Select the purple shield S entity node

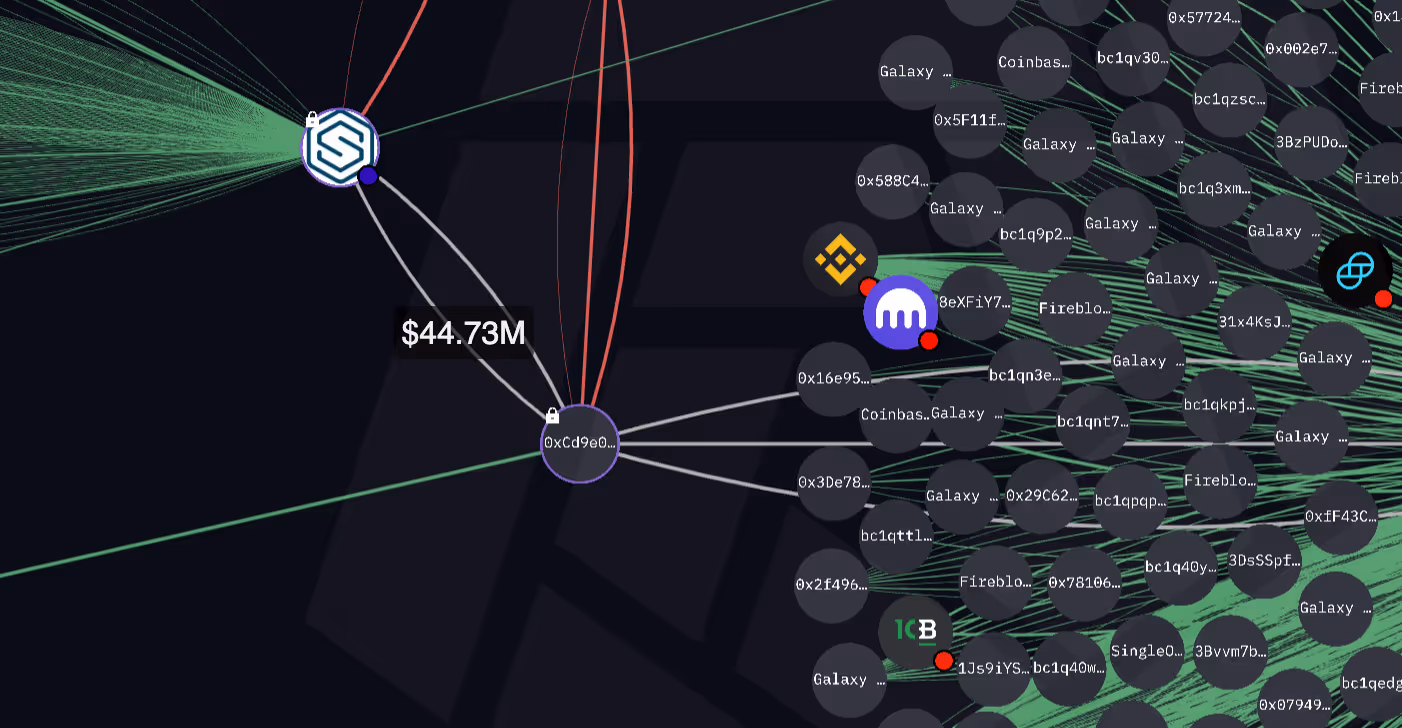click(x=340, y=147)
